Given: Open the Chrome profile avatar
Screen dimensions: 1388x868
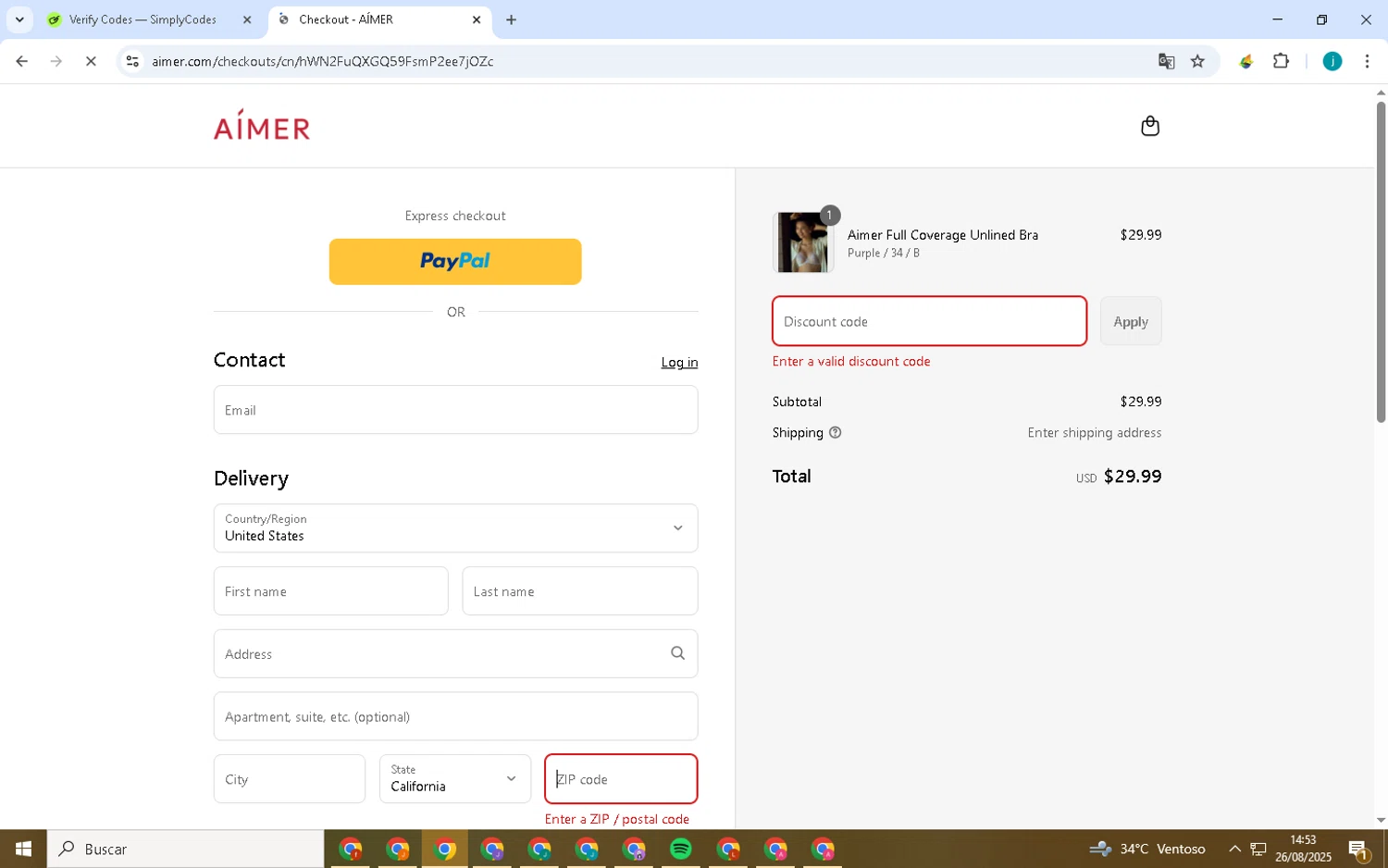Looking at the screenshot, I should point(1332,61).
